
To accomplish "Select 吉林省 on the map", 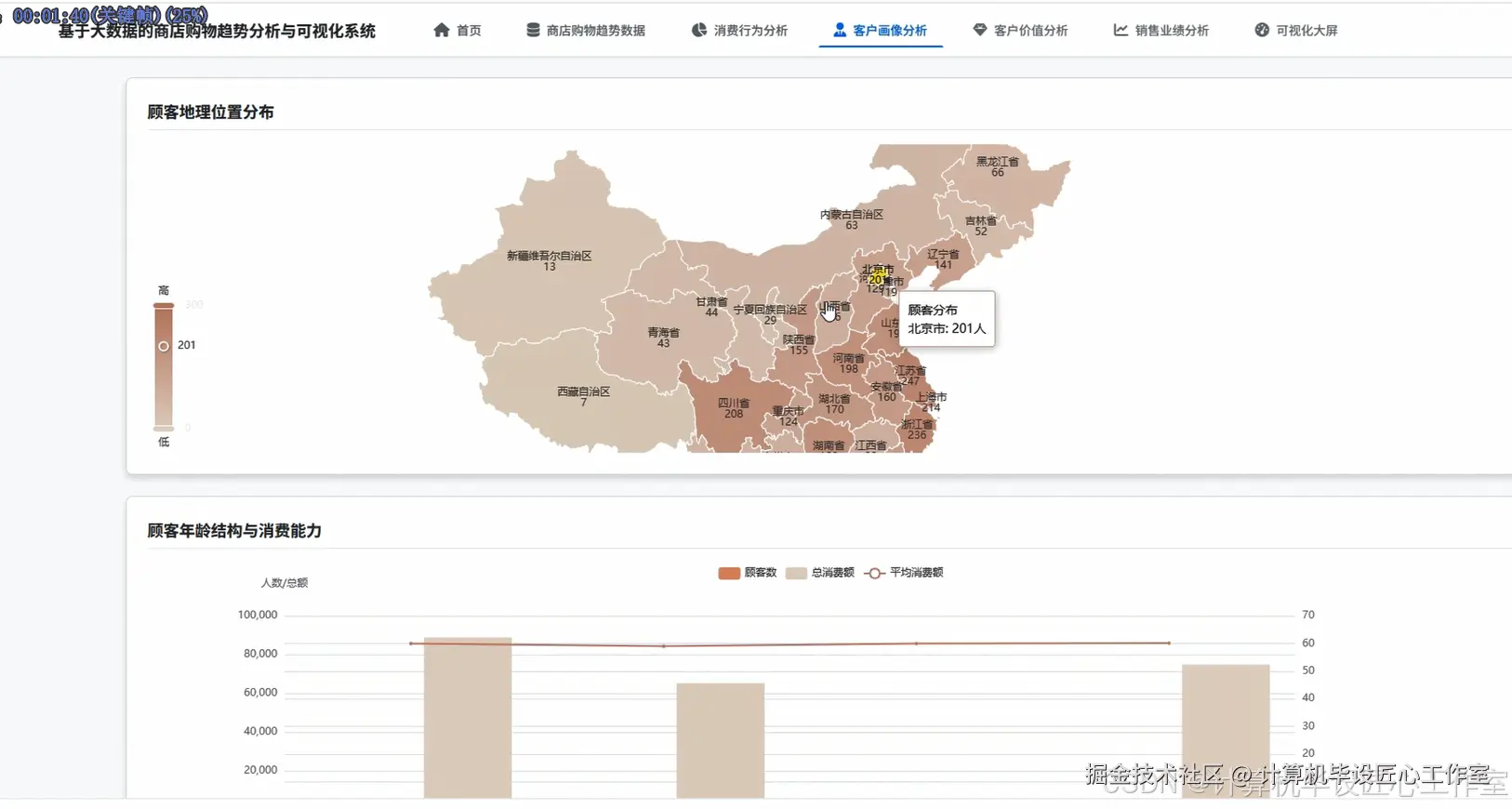I will 980,226.
